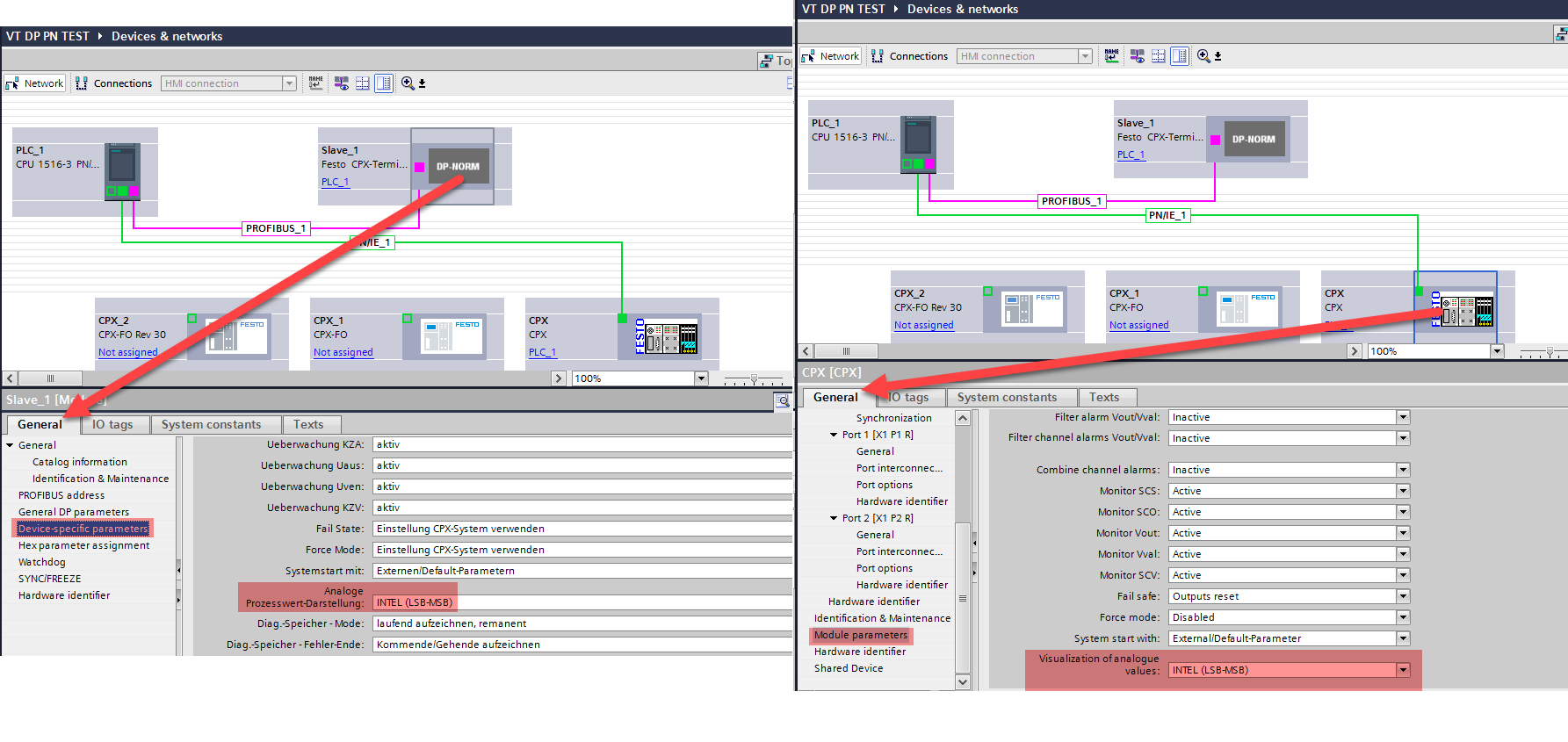The image size is (1568, 742).
Task: Click Not assigned link under CPX_1 in left window
Action: tap(343, 352)
